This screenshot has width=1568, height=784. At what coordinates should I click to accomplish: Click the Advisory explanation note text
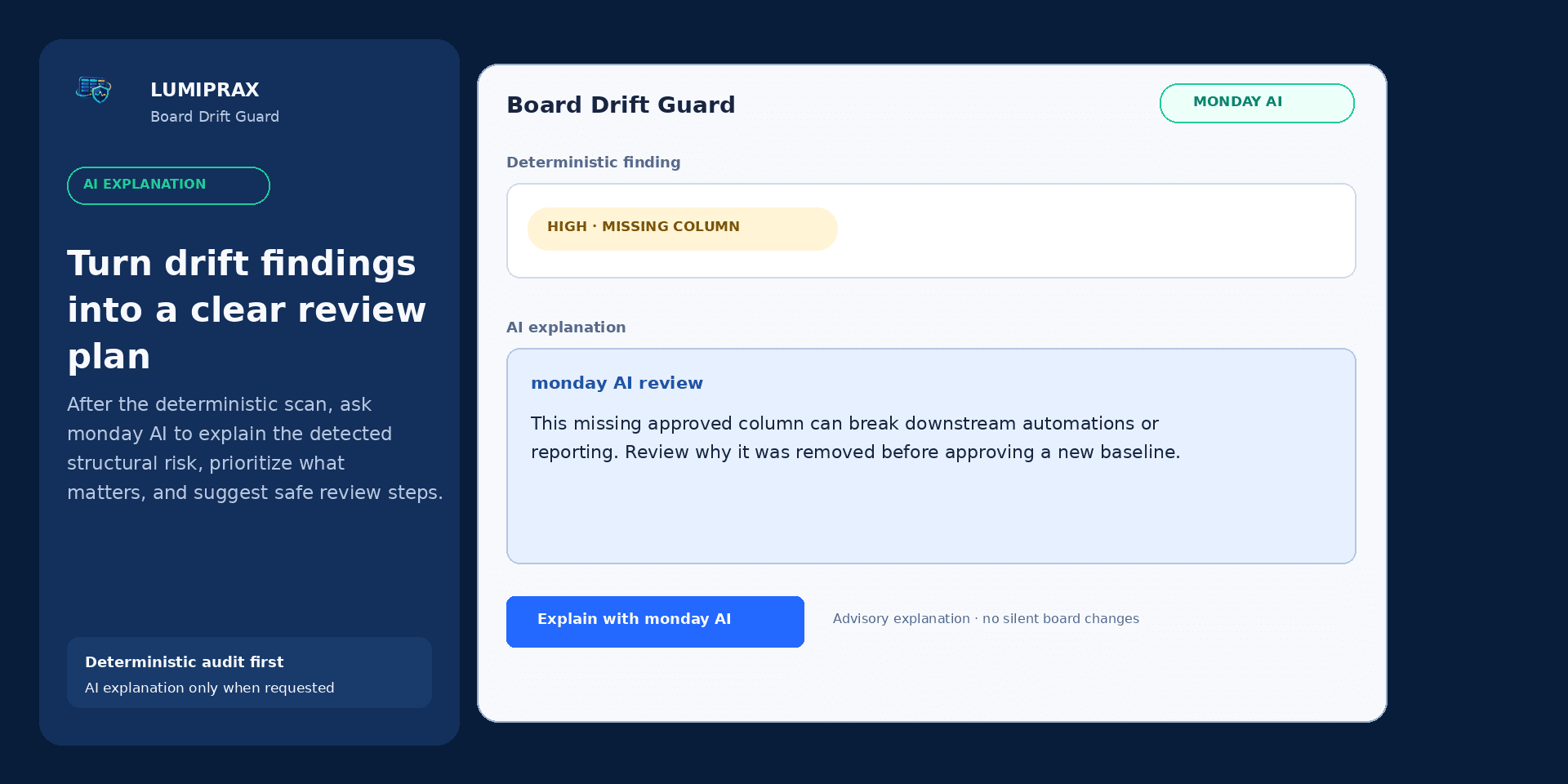click(986, 618)
